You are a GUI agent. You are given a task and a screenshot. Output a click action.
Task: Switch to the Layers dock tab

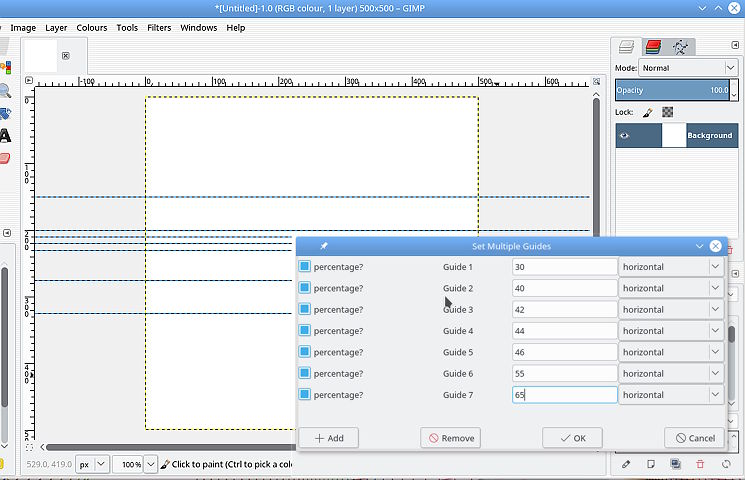tap(626, 47)
